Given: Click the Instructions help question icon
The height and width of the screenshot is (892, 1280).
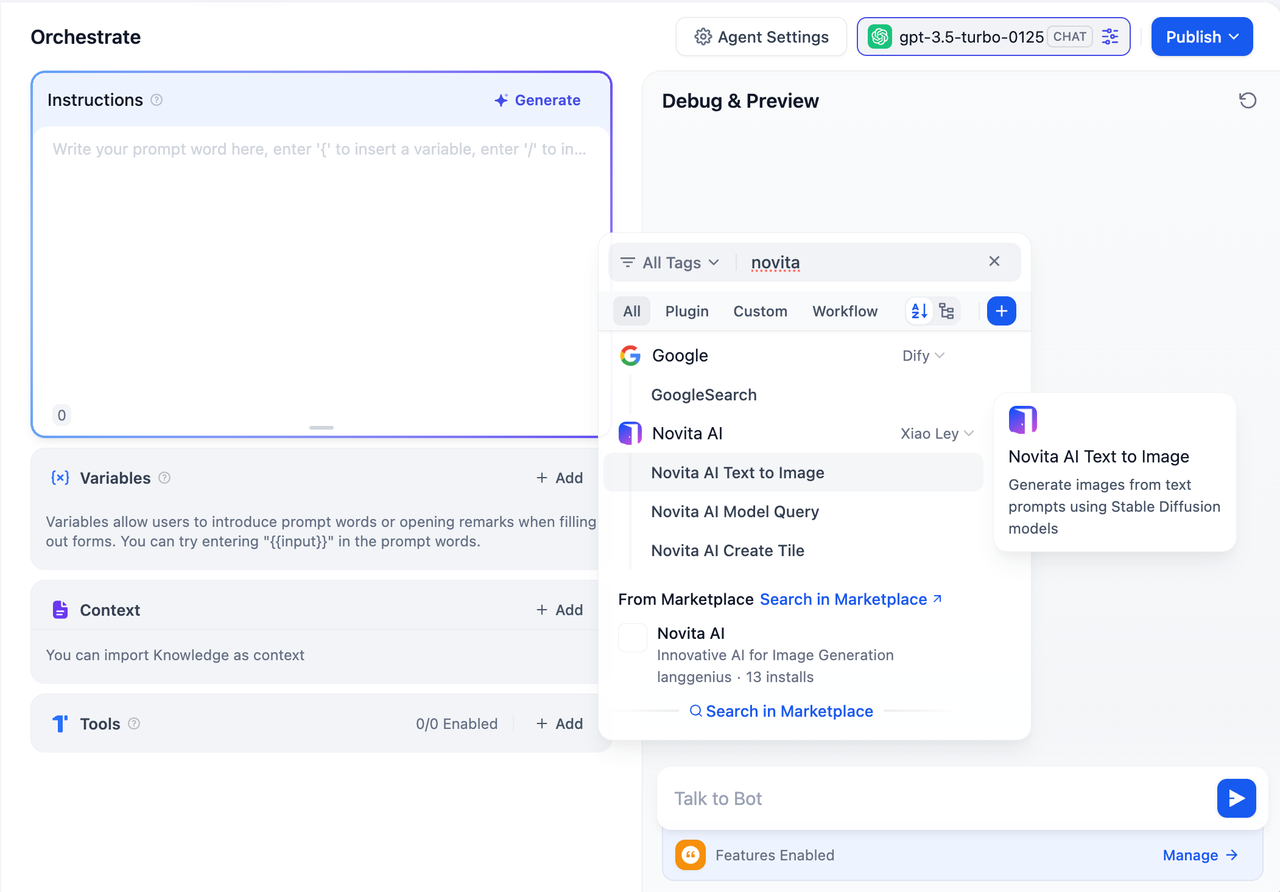Looking at the screenshot, I should pyautogui.click(x=156, y=100).
